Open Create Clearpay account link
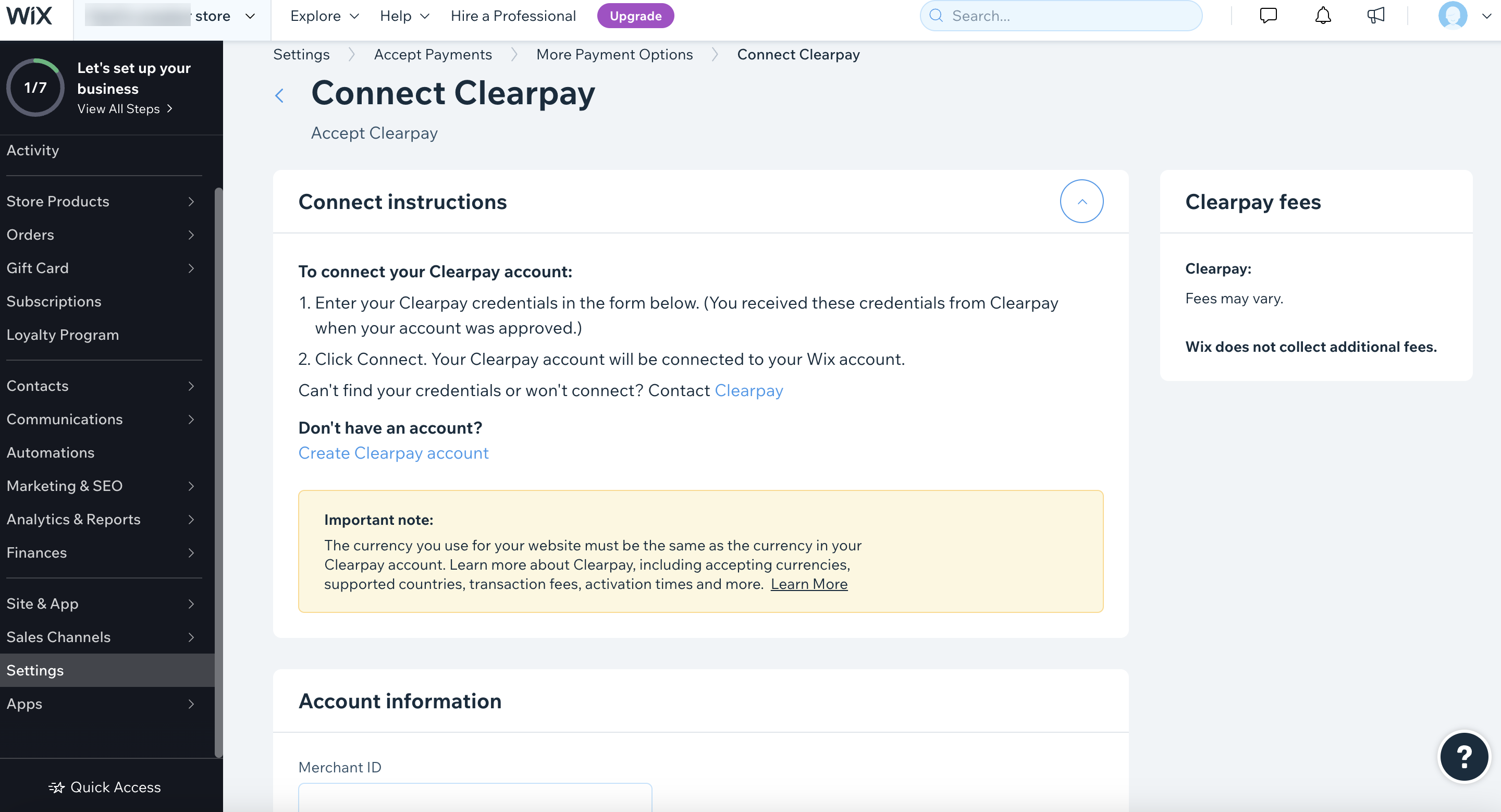This screenshot has width=1501, height=812. (x=393, y=453)
